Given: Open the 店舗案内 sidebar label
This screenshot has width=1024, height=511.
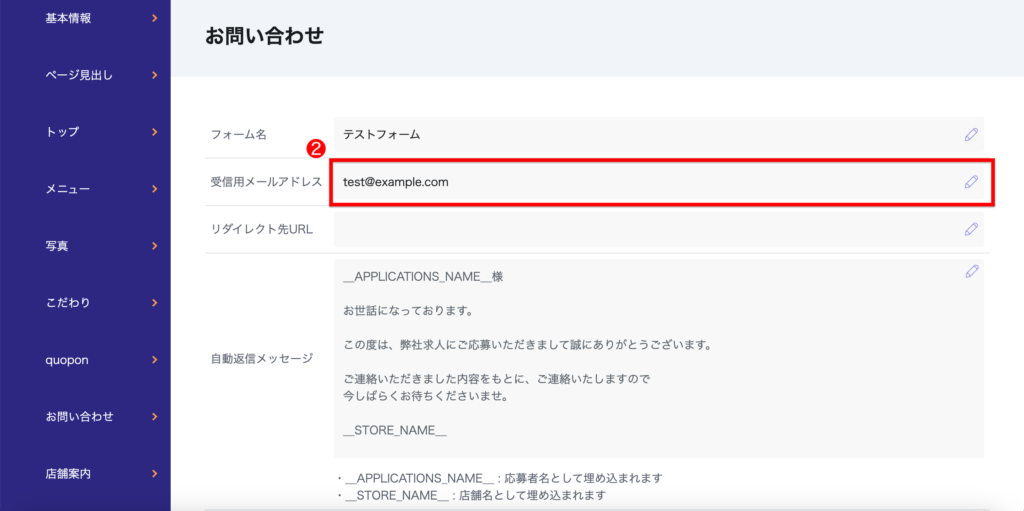Looking at the screenshot, I should coord(68,474).
